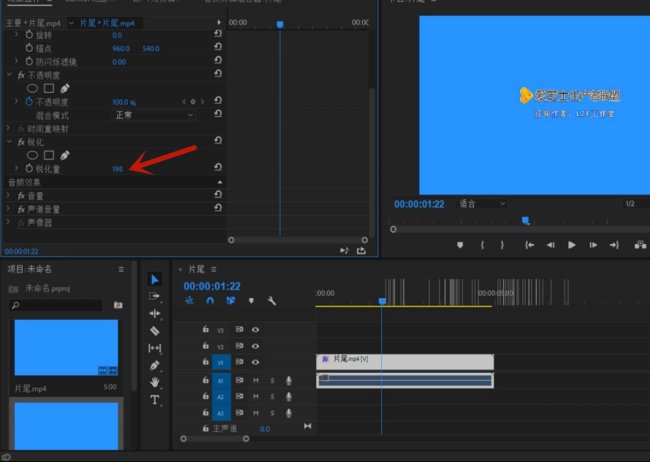This screenshot has width=650, height=462.
Task: Select the Razor tool in the toolbar
Action: tap(155, 330)
